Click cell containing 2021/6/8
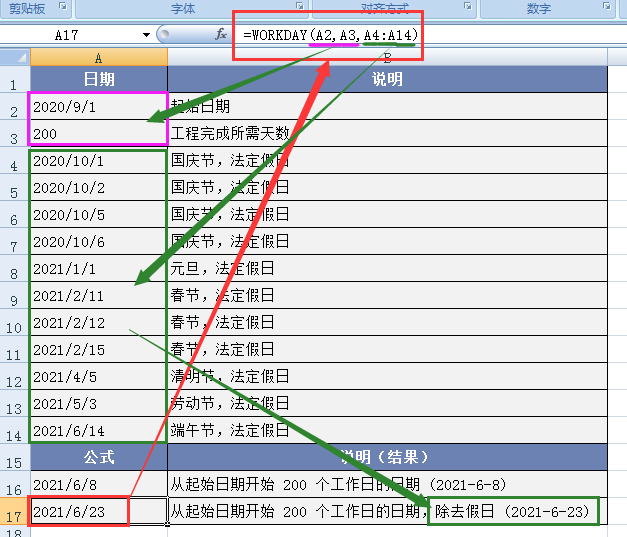The width and height of the screenshot is (627, 537). pyautogui.click(x=99, y=485)
